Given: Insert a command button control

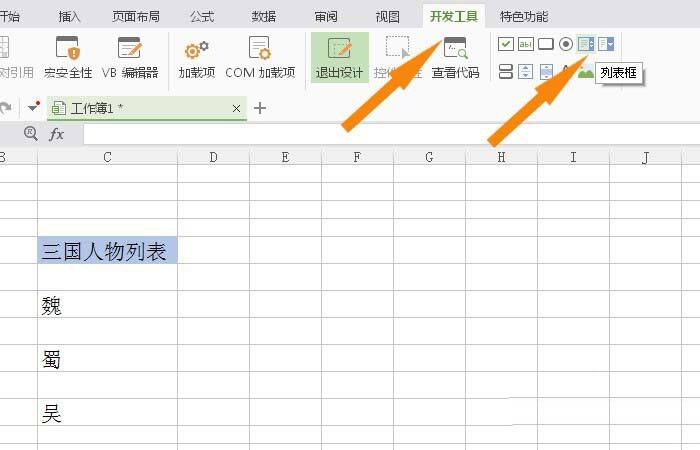Looking at the screenshot, I should click(546, 44).
